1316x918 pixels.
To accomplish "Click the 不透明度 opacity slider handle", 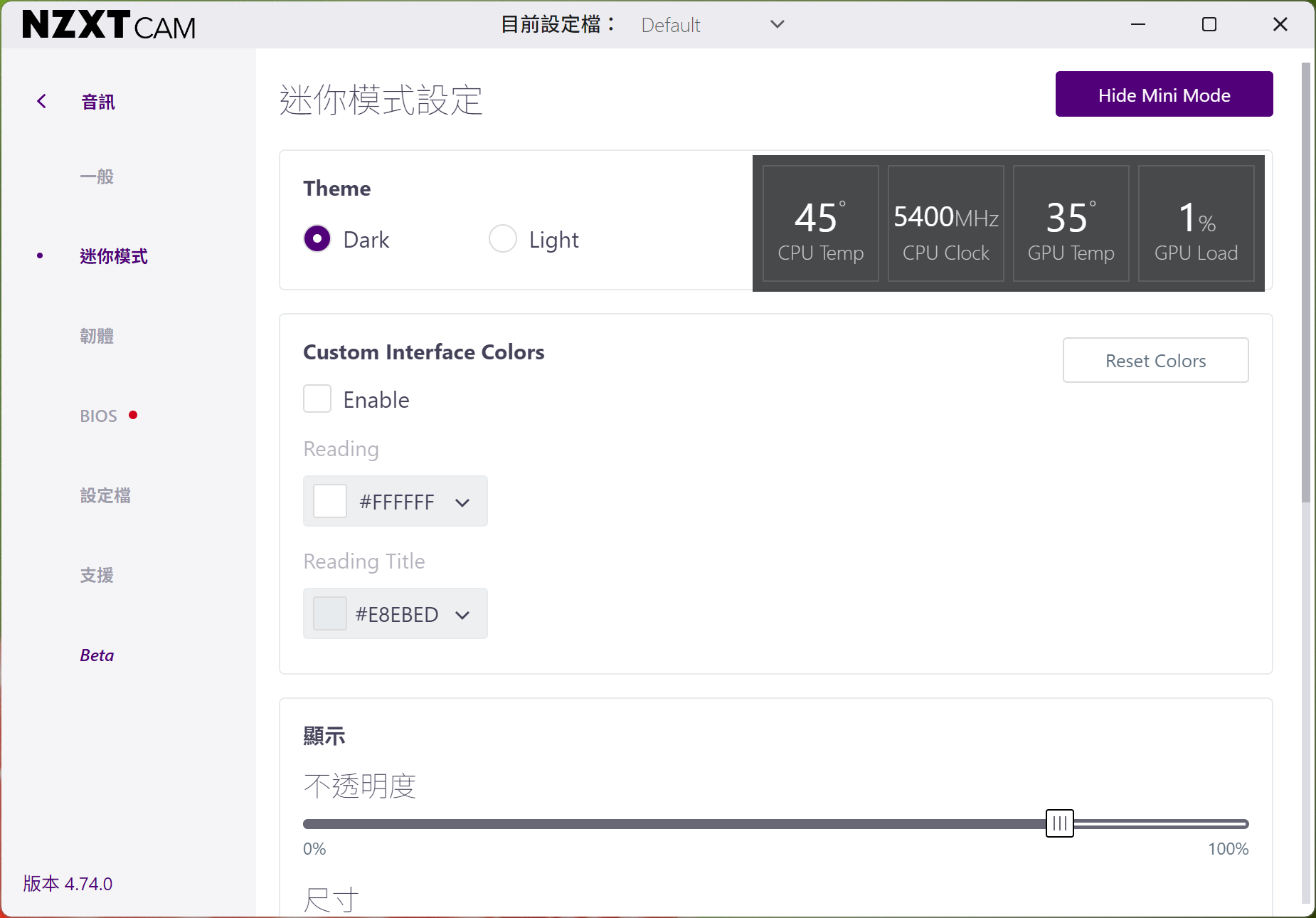I will [x=1060, y=823].
